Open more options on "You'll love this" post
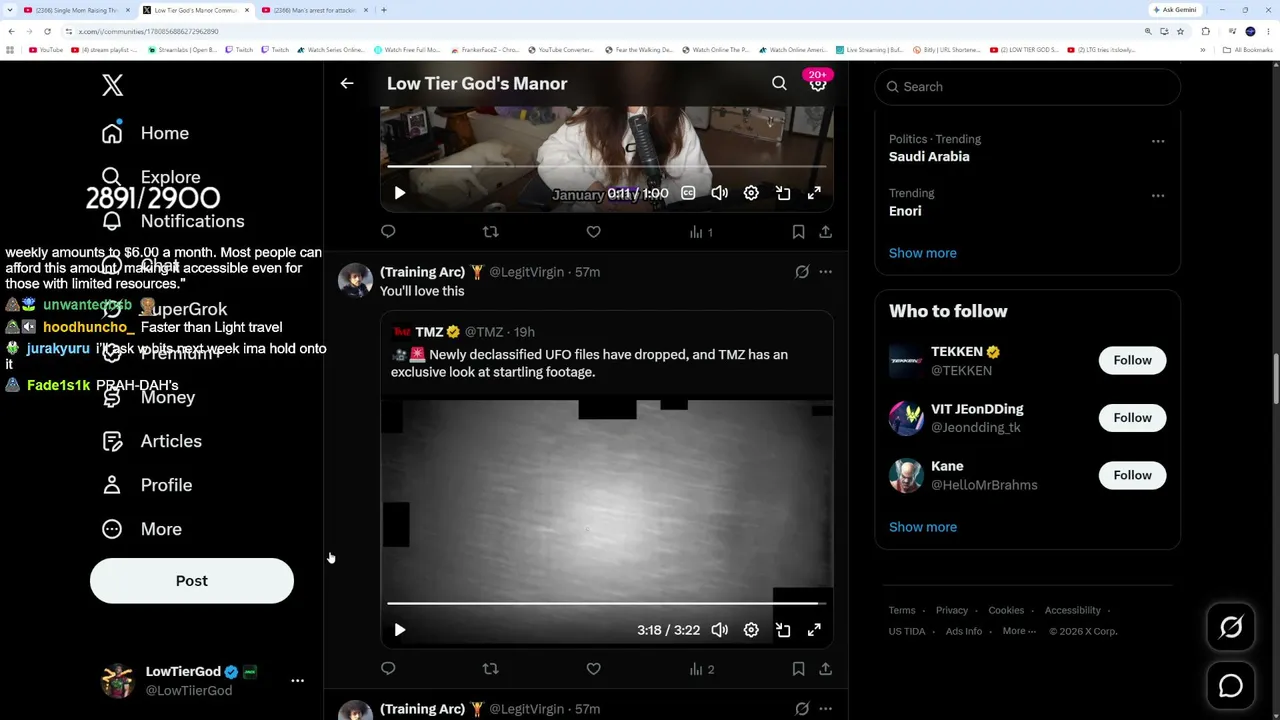 [x=825, y=272]
